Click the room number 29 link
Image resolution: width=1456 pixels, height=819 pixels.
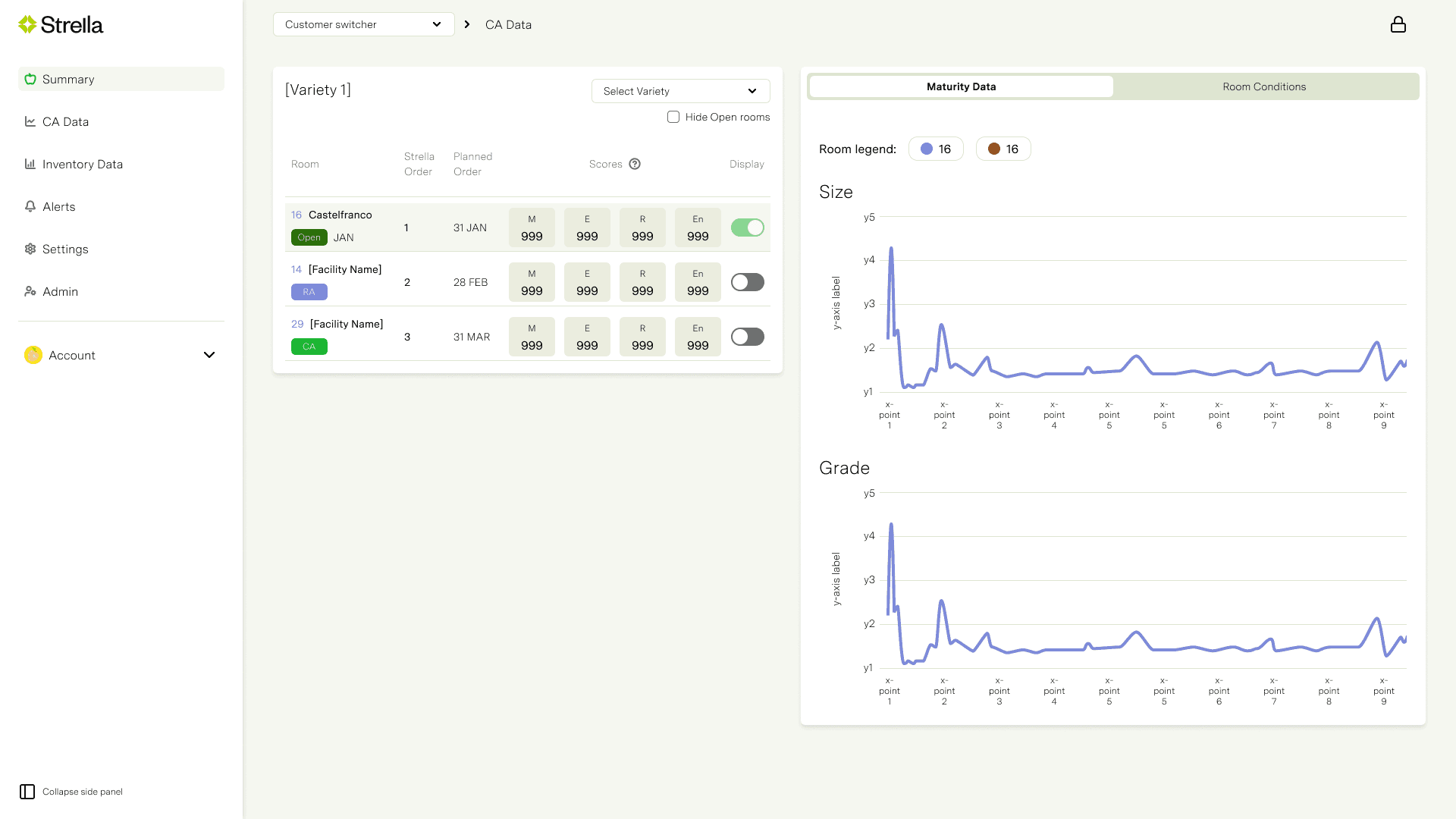click(x=297, y=324)
